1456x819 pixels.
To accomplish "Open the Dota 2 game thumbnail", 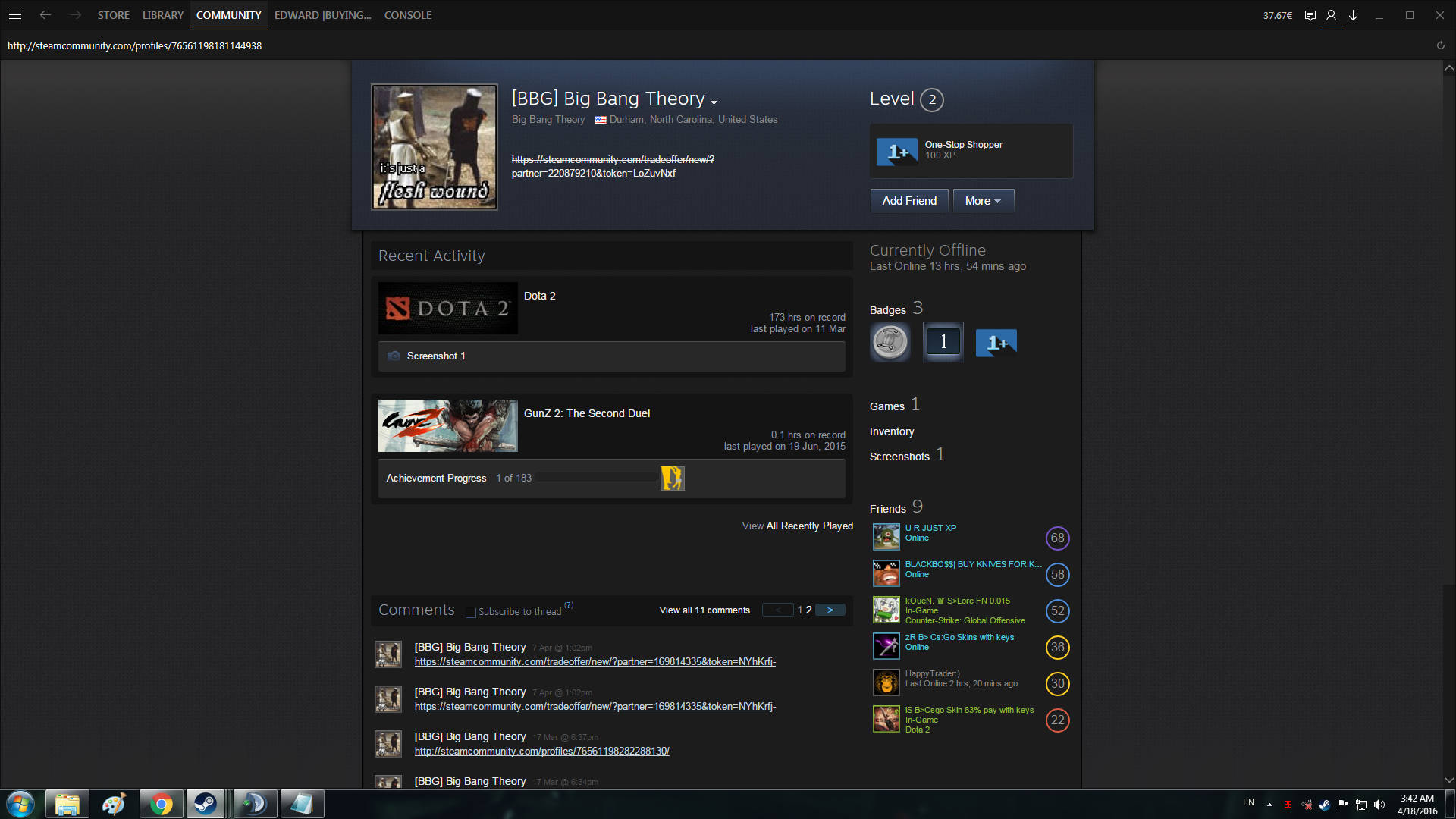I will coord(447,309).
